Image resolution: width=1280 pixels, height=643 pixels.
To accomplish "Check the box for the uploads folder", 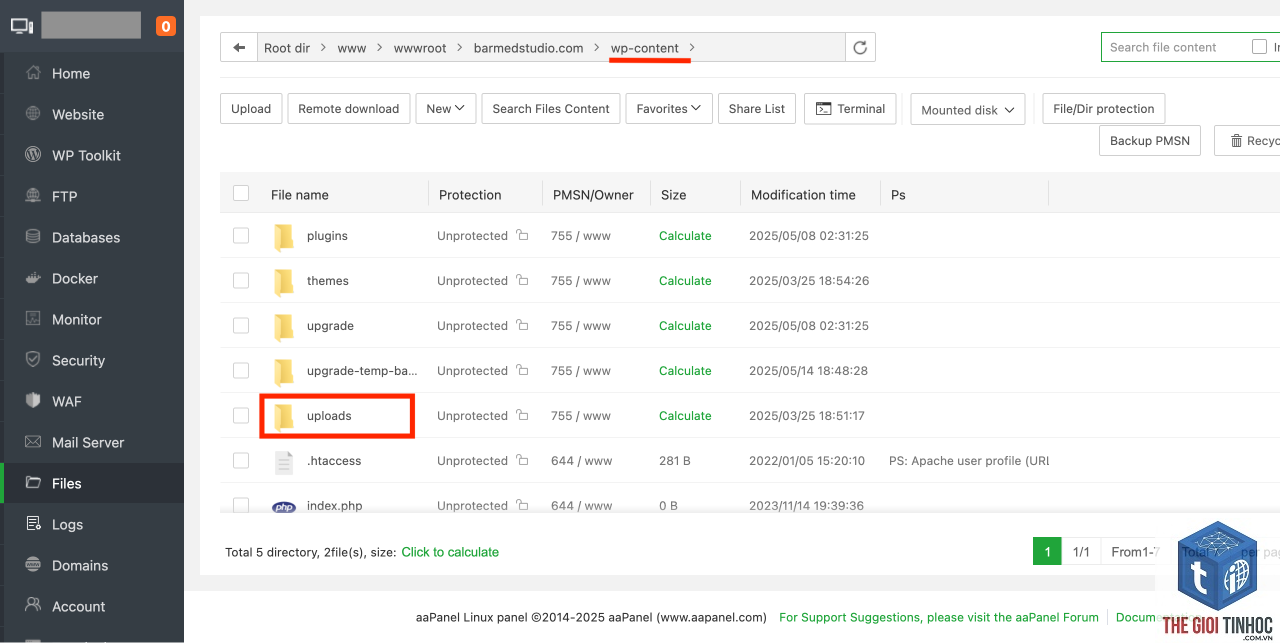I will (x=241, y=415).
